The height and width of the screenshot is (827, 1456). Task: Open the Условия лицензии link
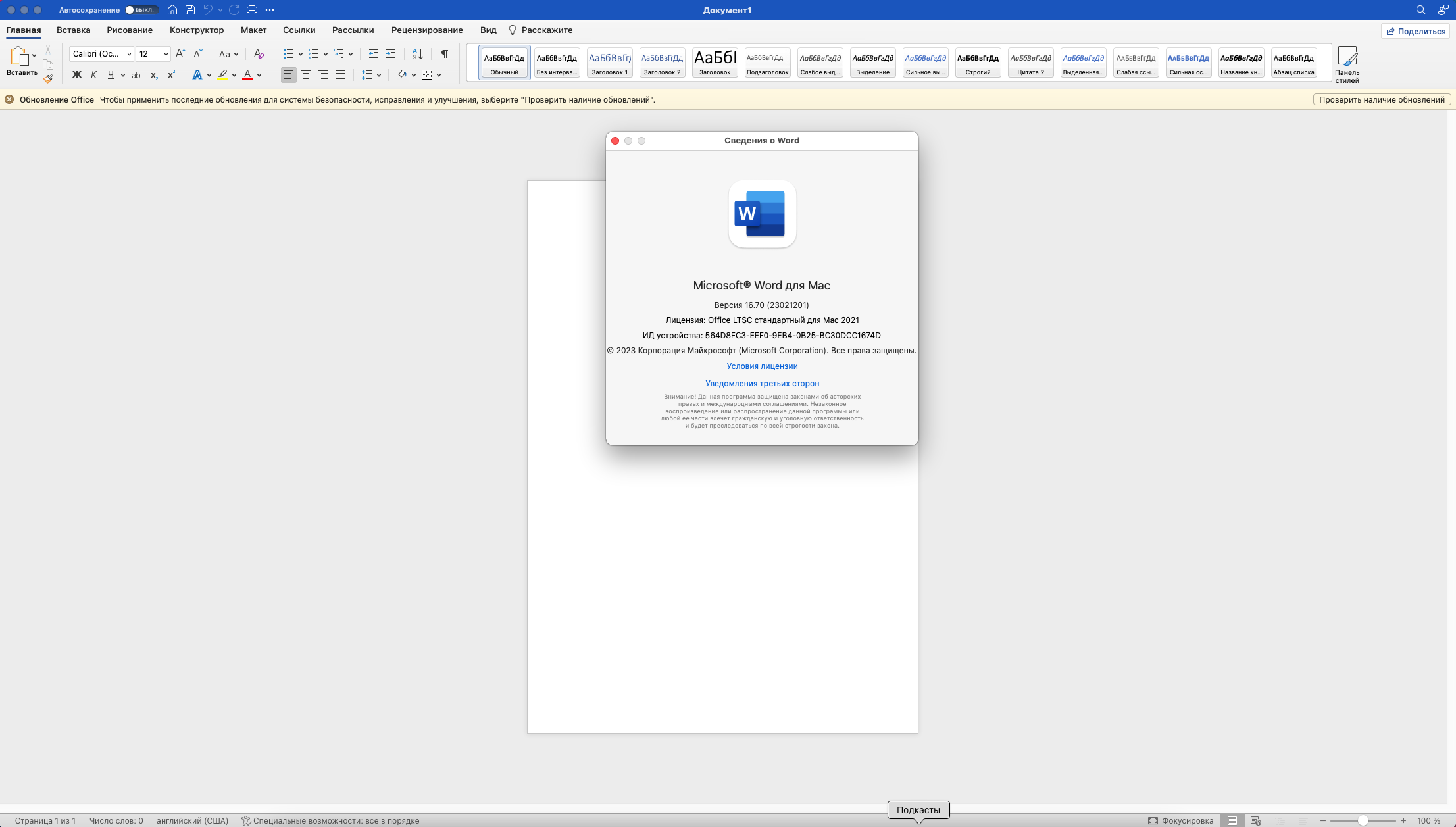762,366
